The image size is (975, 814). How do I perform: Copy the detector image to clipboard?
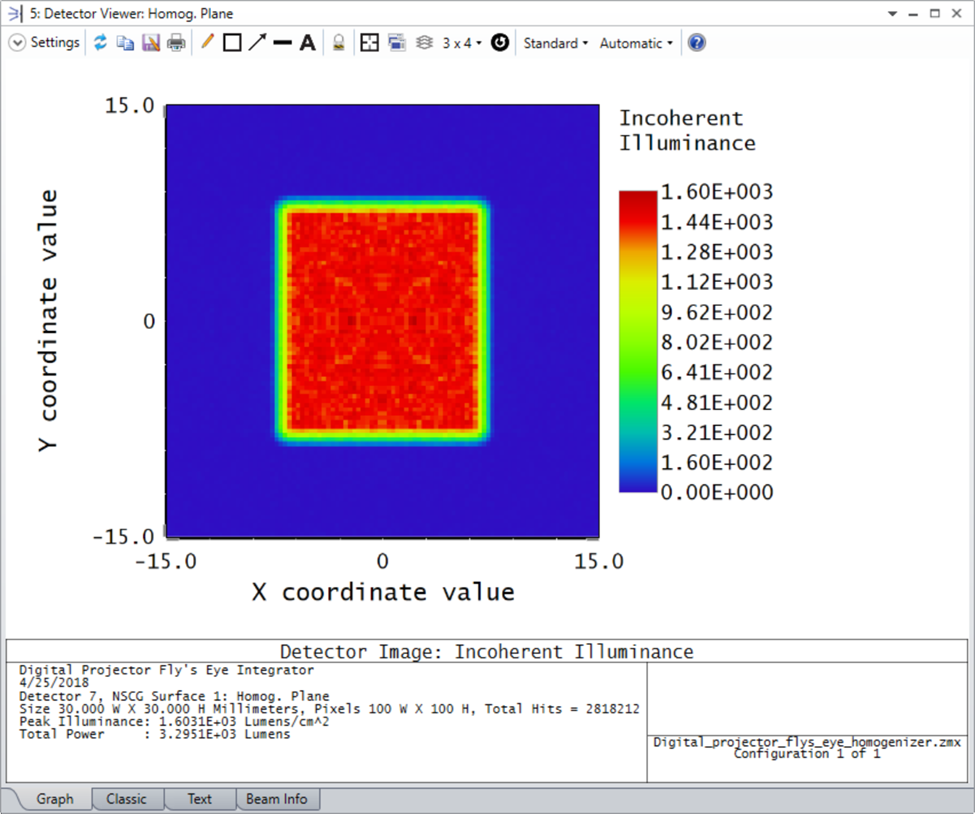click(x=125, y=42)
